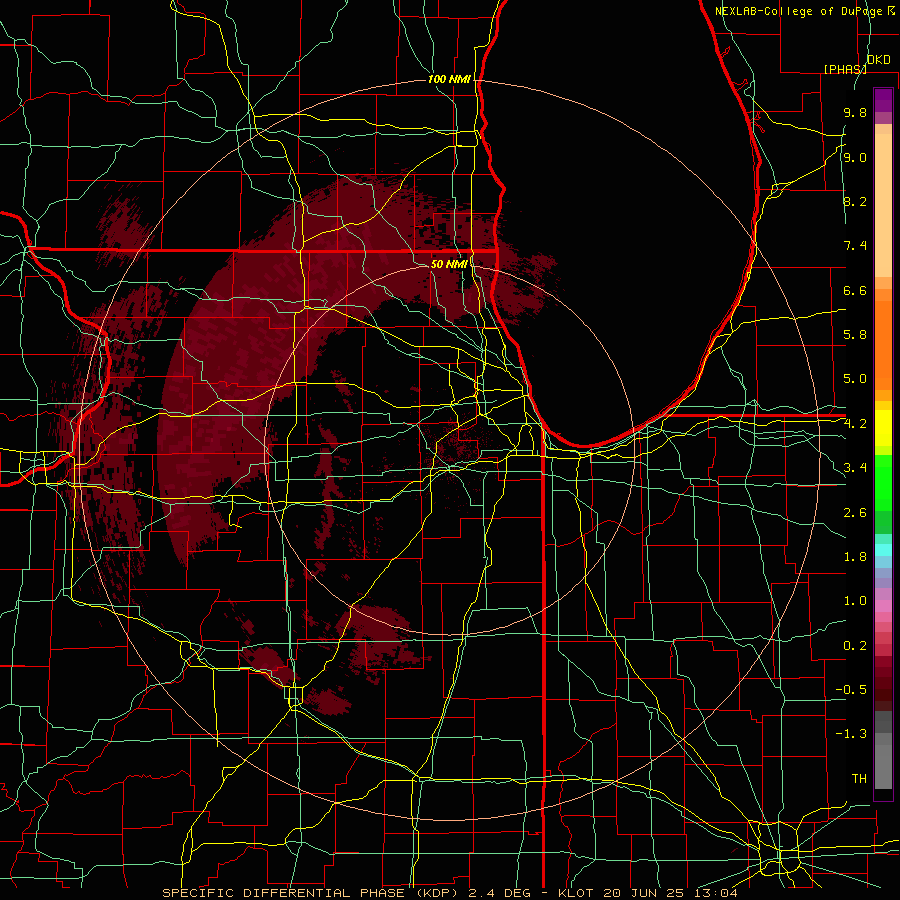Select the 5.0 scale value

pos(855,379)
